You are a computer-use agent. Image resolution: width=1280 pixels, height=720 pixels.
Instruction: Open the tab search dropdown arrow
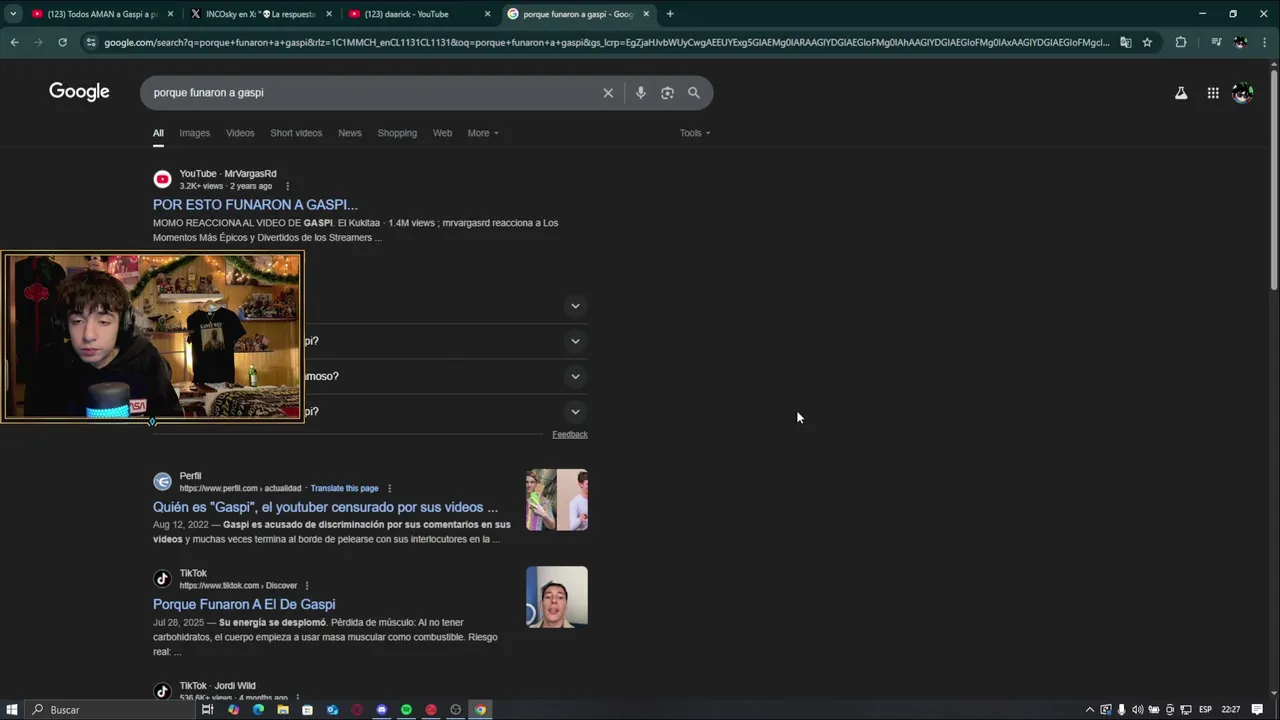pos(13,14)
